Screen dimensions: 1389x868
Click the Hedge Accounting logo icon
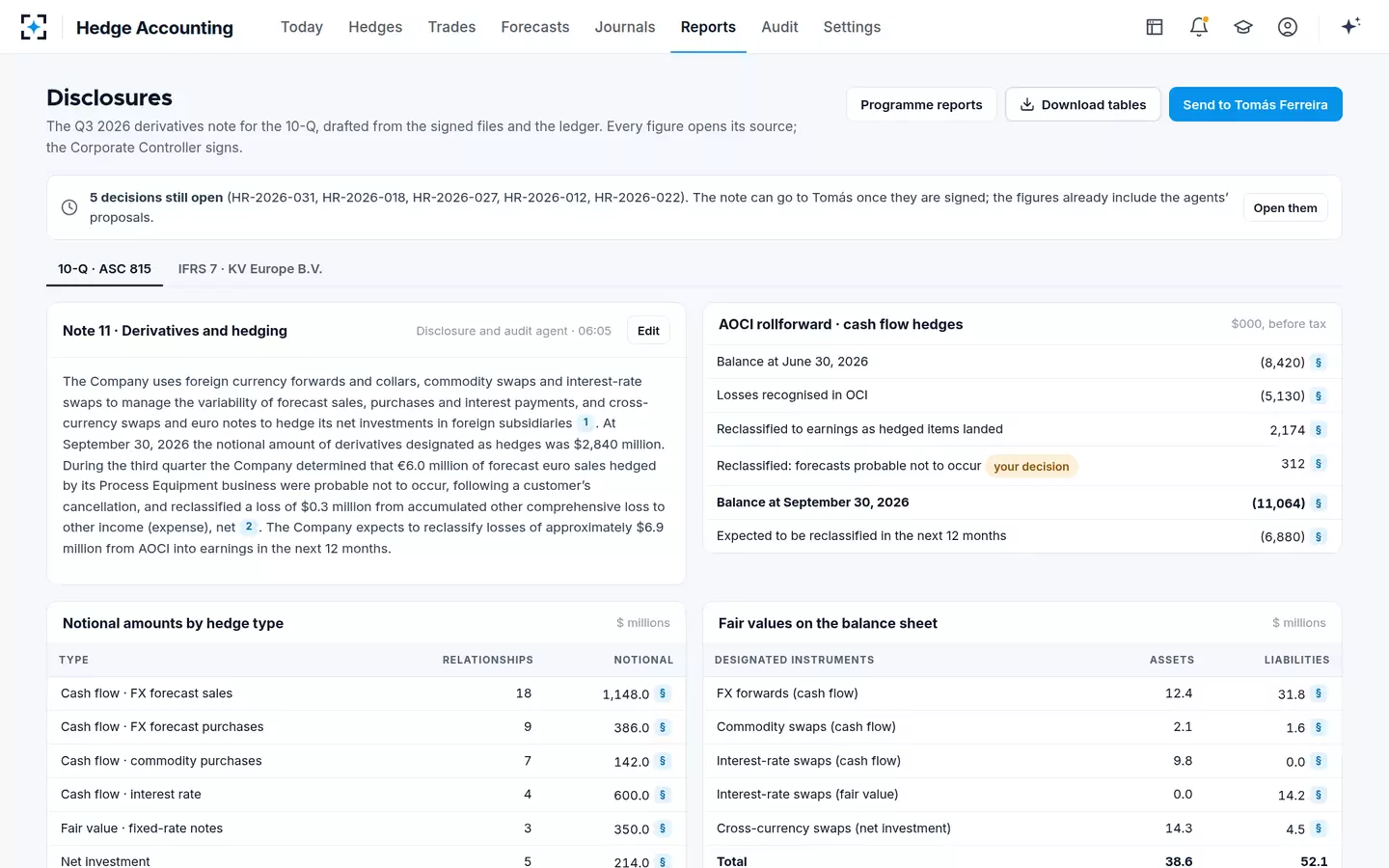pyautogui.click(x=34, y=27)
